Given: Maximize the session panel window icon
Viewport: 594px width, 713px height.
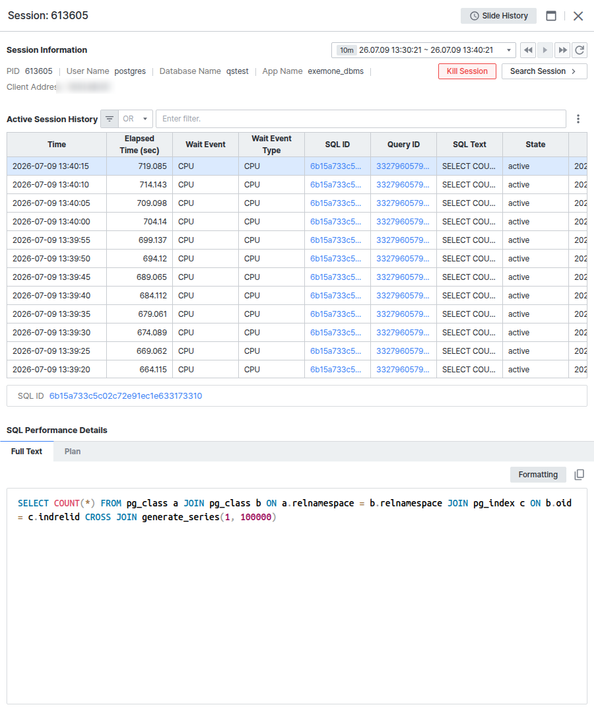Looking at the screenshot, I should pyautogui.click(x=551, y=16).
